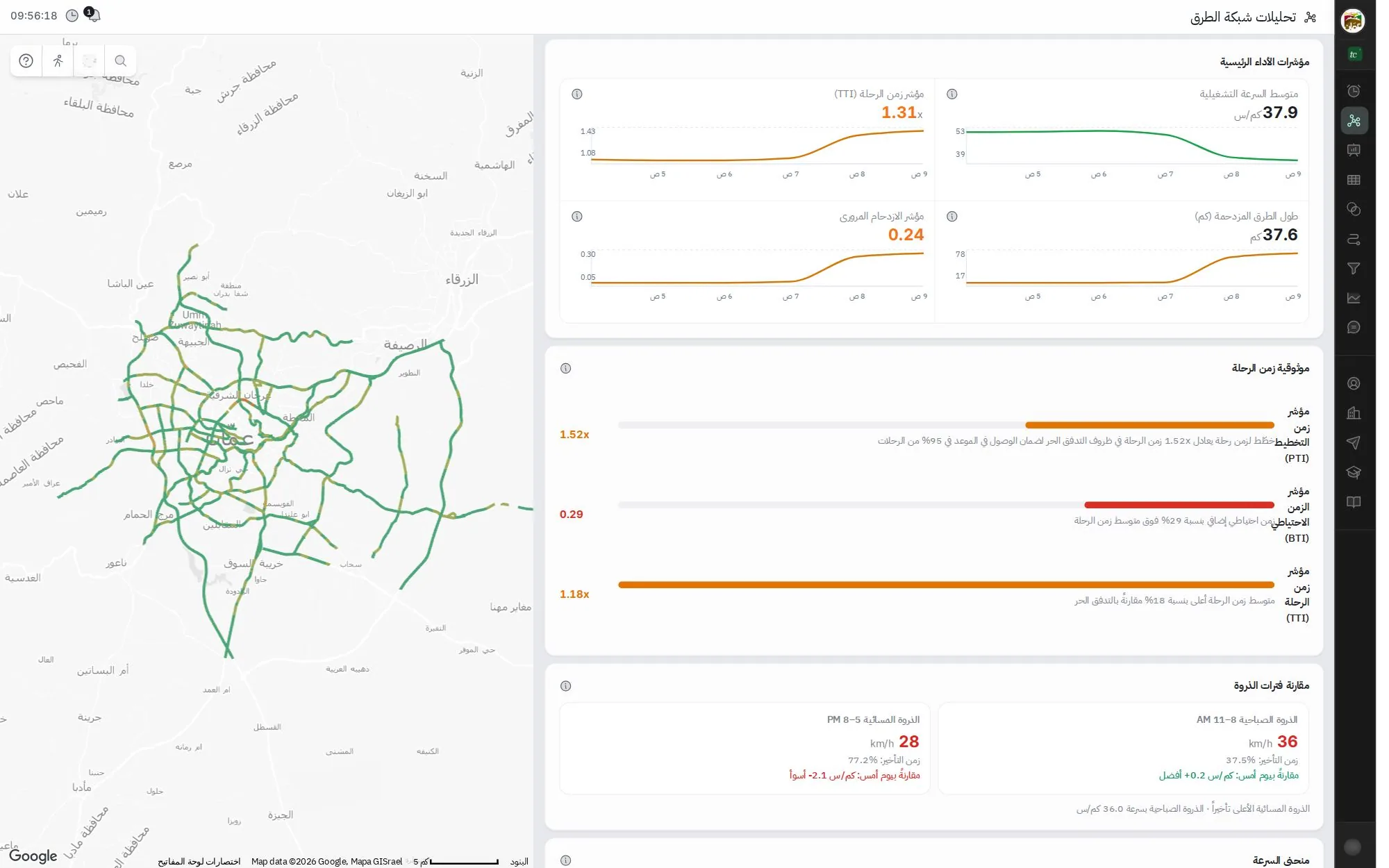Open the table grid sidebar icon
1389x868 pixels.
(1354, 180)
